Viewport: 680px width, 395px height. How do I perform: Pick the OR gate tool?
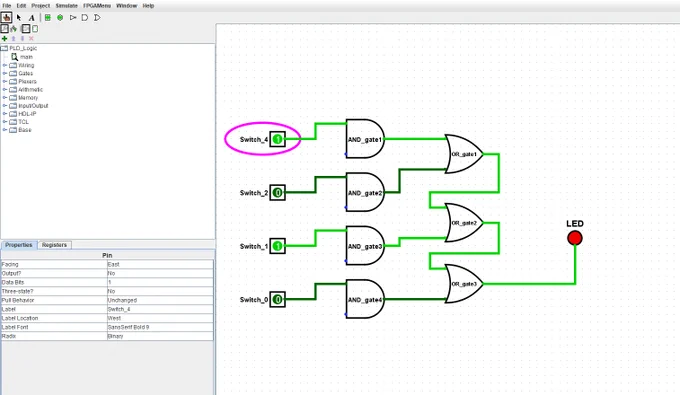97,17
